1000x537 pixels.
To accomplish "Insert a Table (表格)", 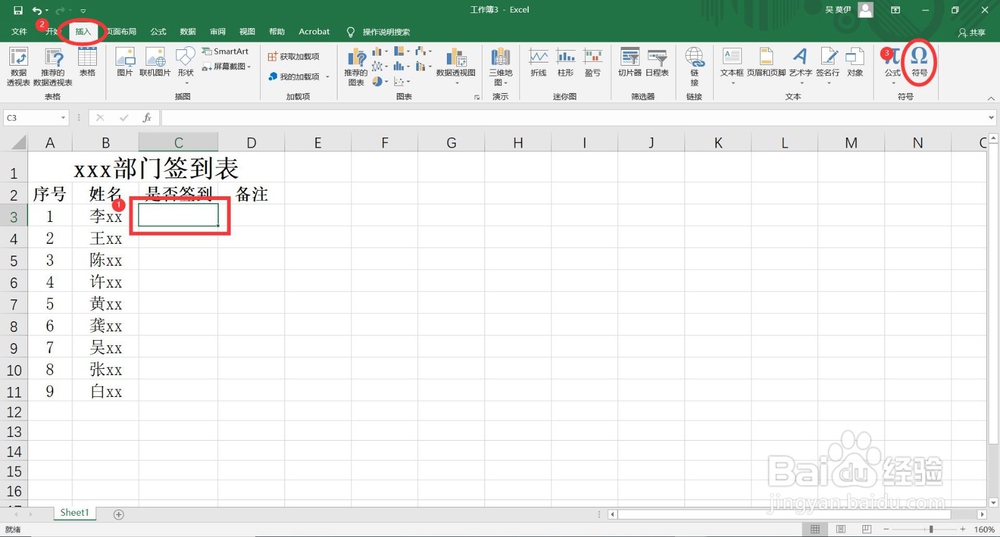I will pos(87,62).
